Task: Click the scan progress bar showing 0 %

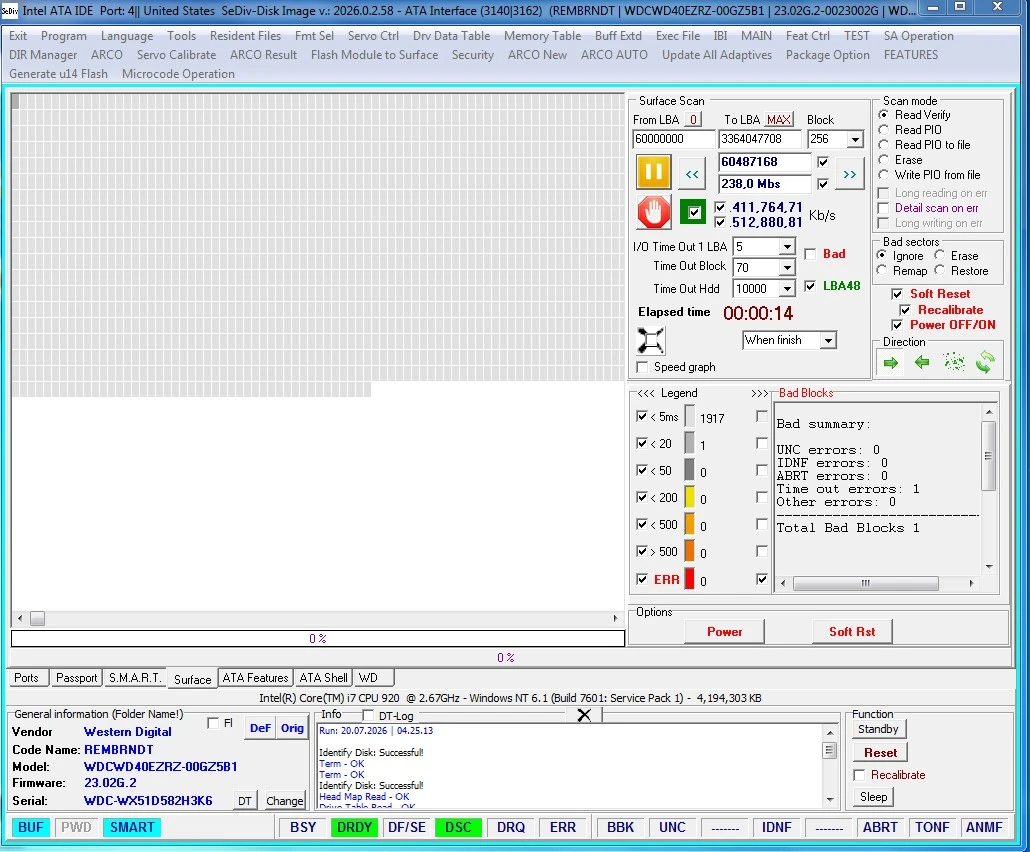Action: (318, 639)
